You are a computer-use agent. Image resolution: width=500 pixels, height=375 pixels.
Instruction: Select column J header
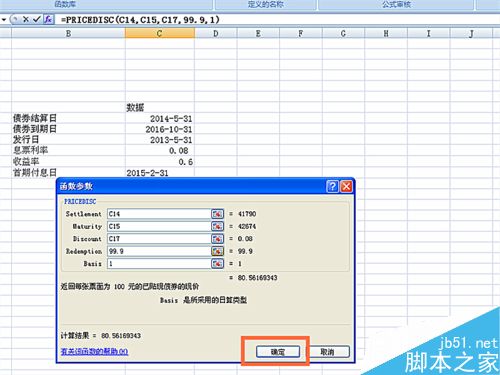pyautogui.click(x=471, y=33)
